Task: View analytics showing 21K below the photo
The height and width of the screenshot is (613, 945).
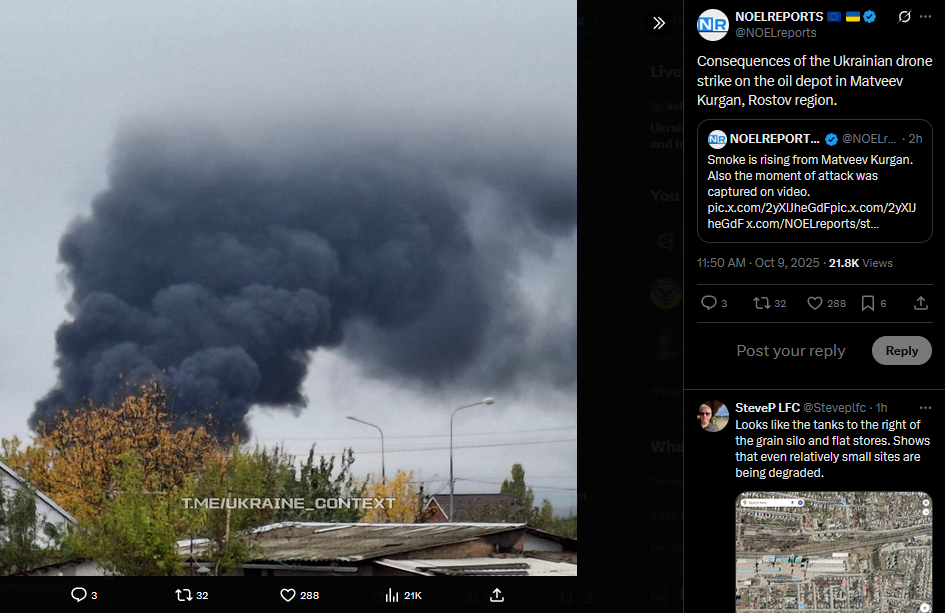Action: (403, 595)
